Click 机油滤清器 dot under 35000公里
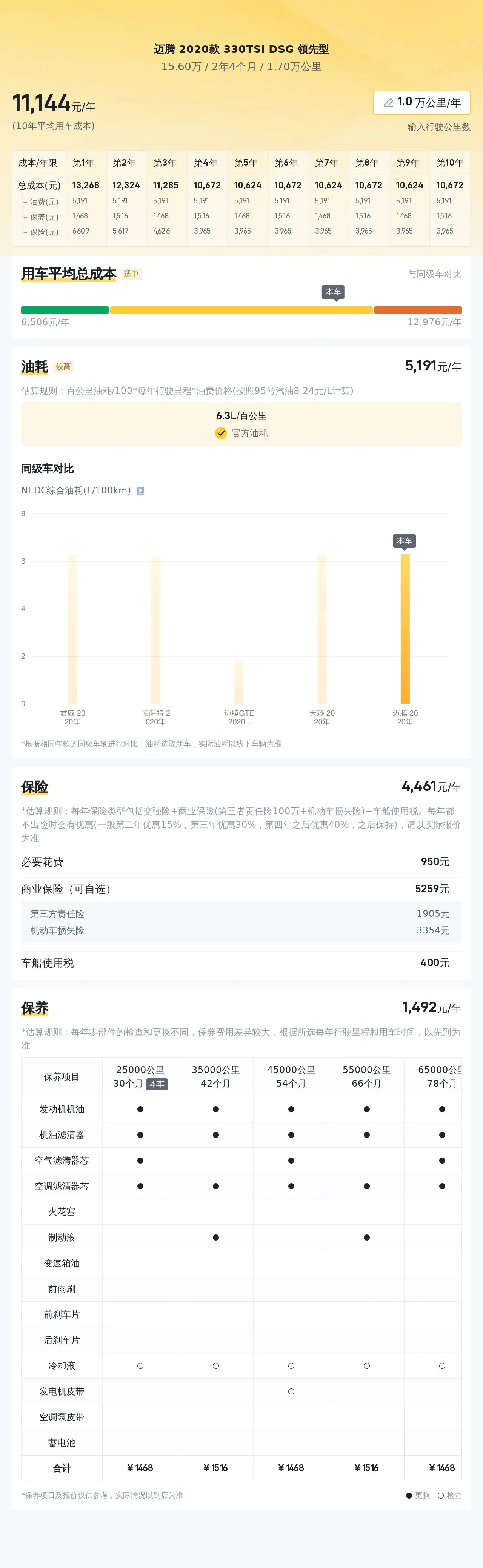The height and width of the screenshot is (1568, 483). click(215, 1134)
